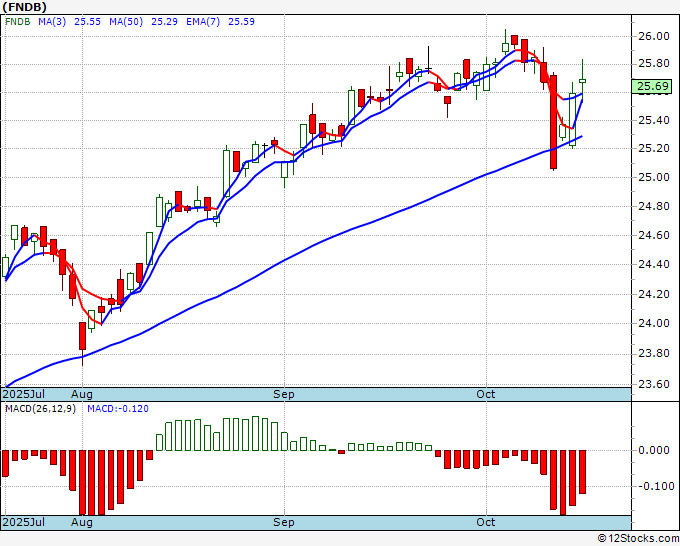Click the 23.60 price axis label
680x546 pixels.
(654, 384)
